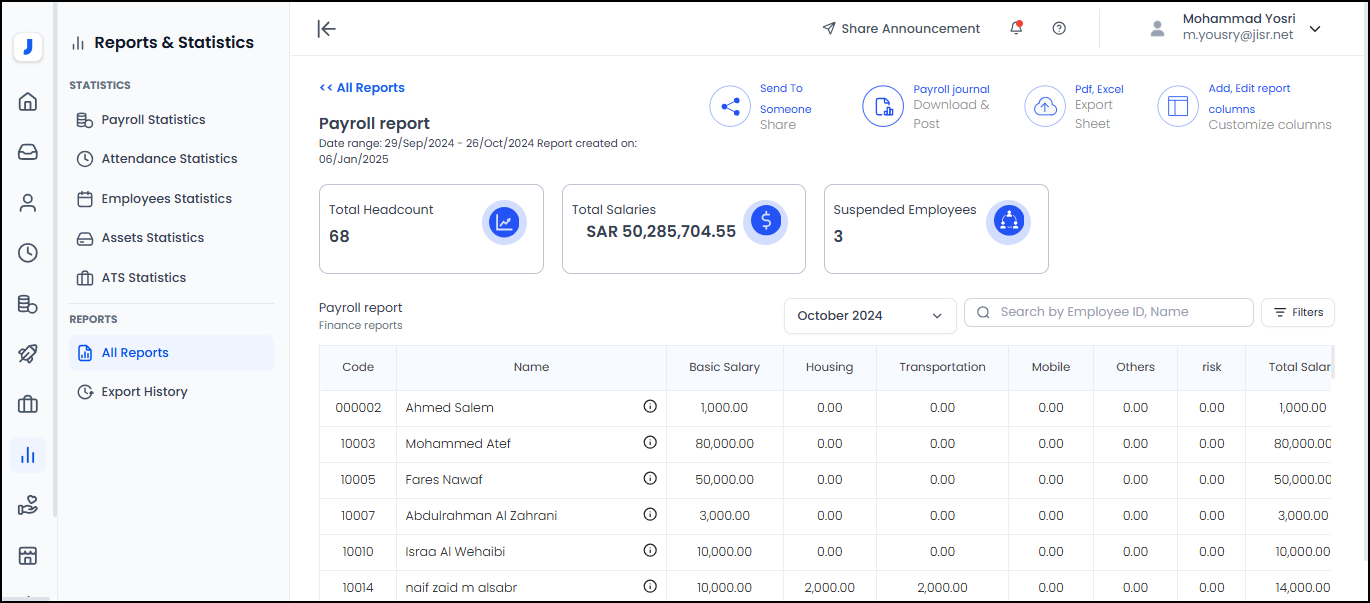Click the Payroll journal download icon
The height and width of the screenshot is (603, 1370).
[883, 106]
